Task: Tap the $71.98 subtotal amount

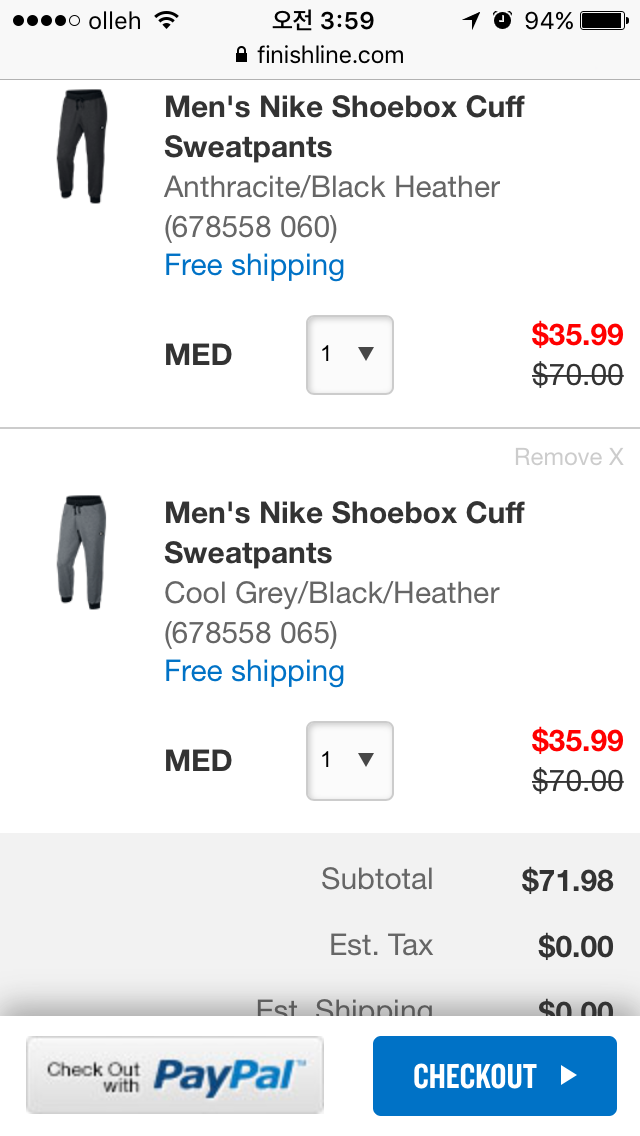Action: point(567,880)
